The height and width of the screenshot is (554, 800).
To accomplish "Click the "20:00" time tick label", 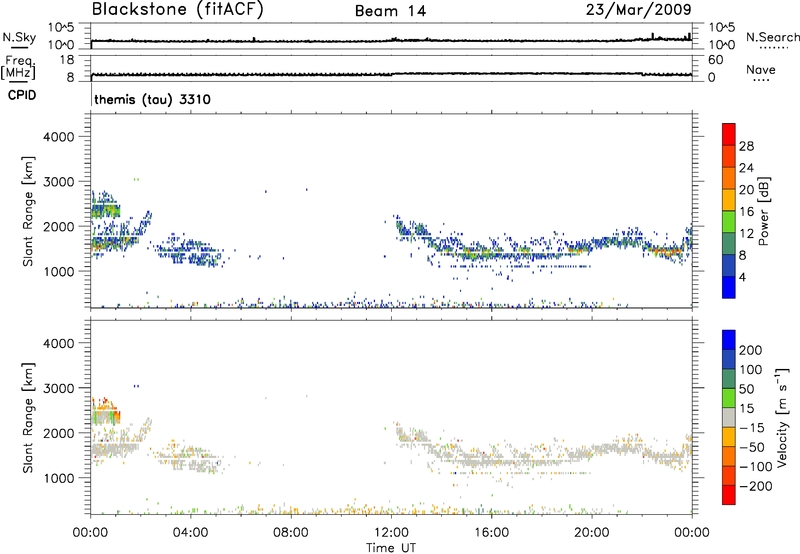I will tap(591, 533).
